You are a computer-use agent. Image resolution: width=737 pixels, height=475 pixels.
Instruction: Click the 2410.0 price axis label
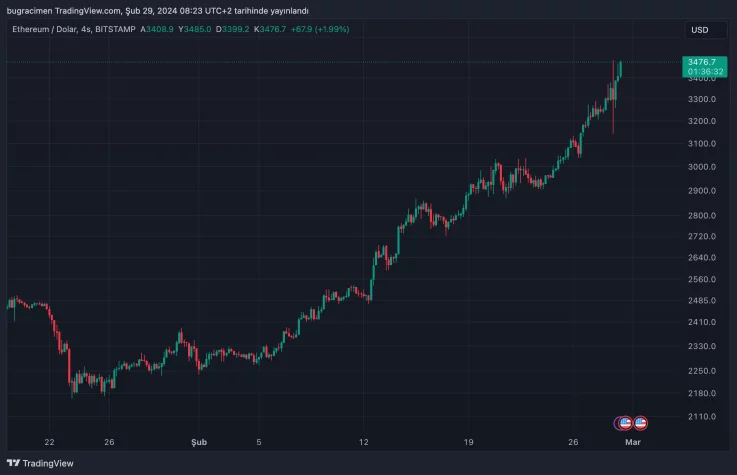tap(702, 322)
